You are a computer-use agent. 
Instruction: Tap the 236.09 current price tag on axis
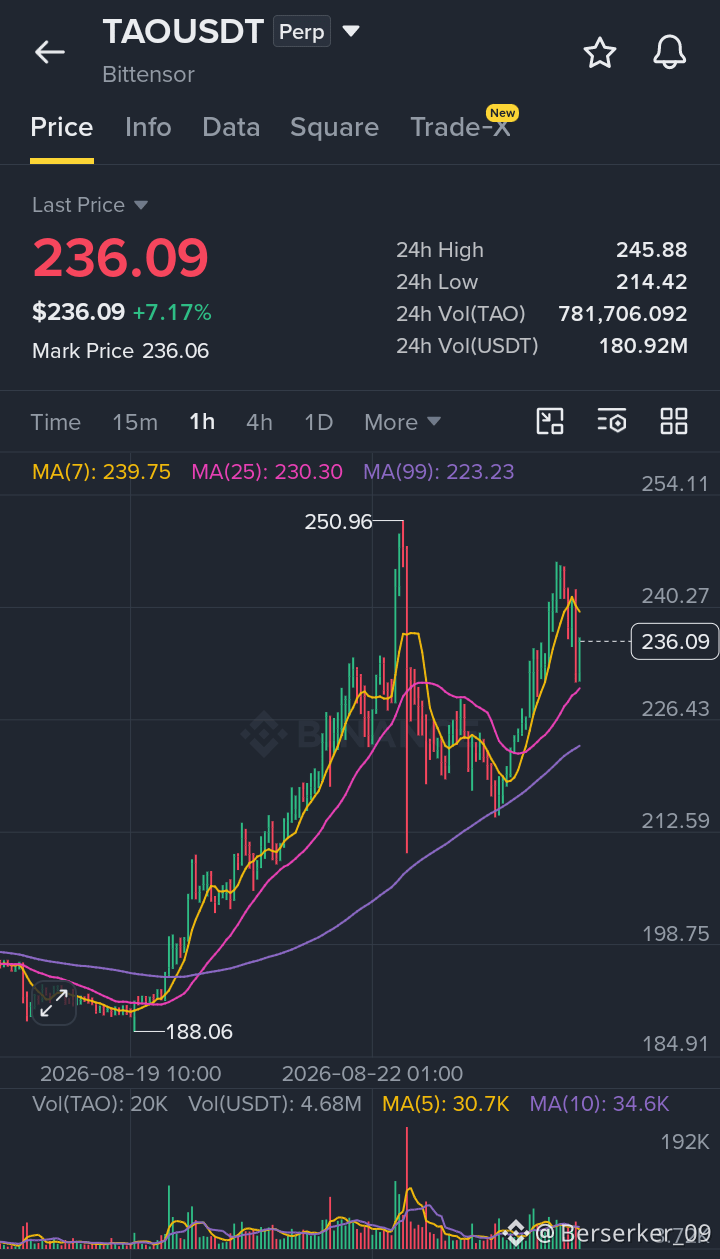(675, 641)
